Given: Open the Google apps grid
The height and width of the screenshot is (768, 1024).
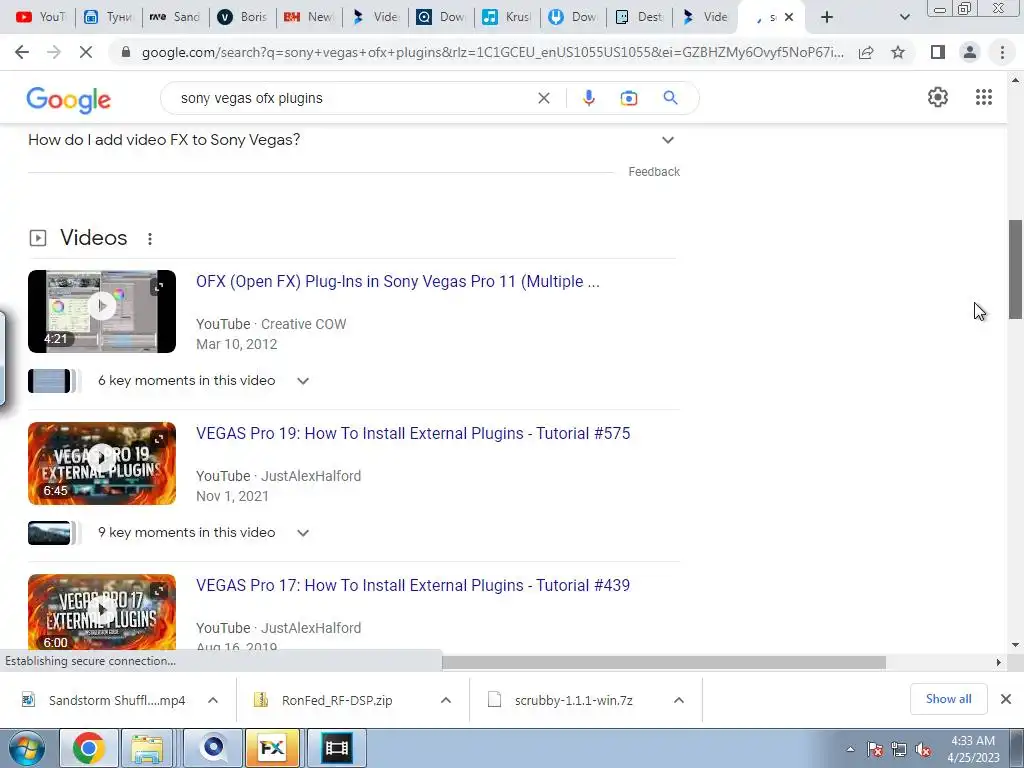Looking at the screenshot, I should (x=984, y=97).
